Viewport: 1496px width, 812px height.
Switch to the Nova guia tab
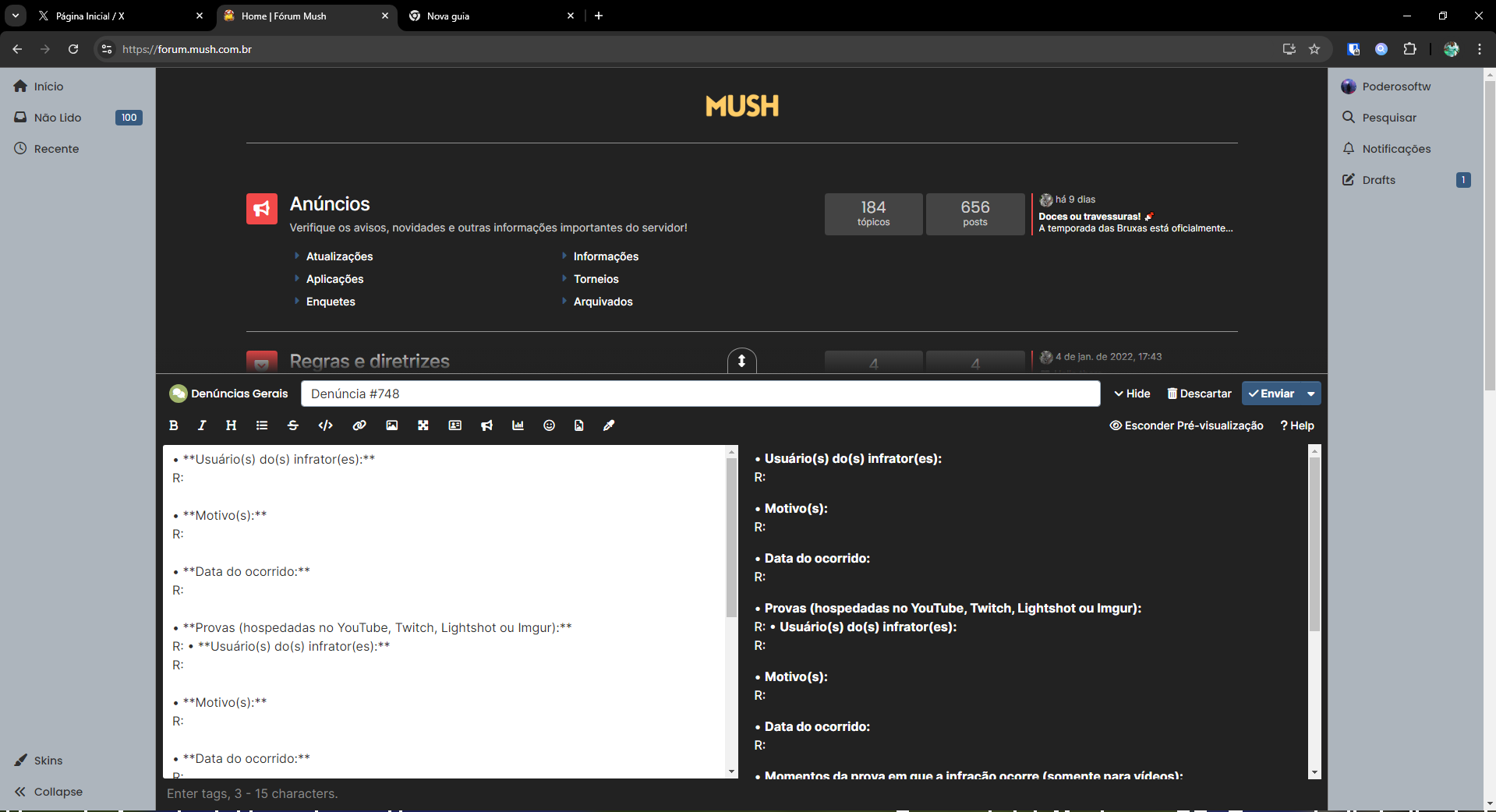(491, 16)
